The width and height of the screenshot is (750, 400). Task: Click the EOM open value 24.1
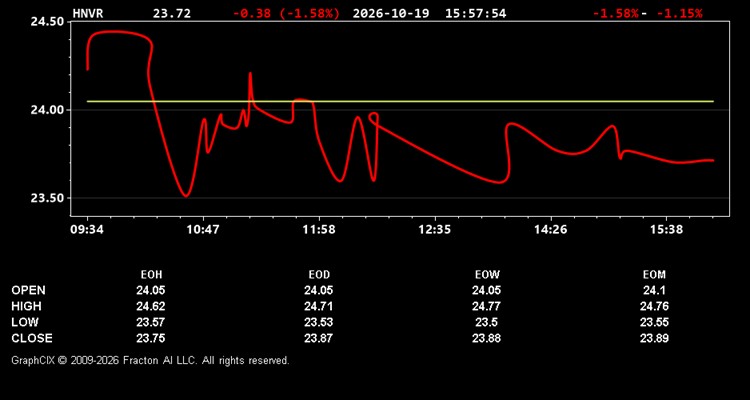(654, 290)
